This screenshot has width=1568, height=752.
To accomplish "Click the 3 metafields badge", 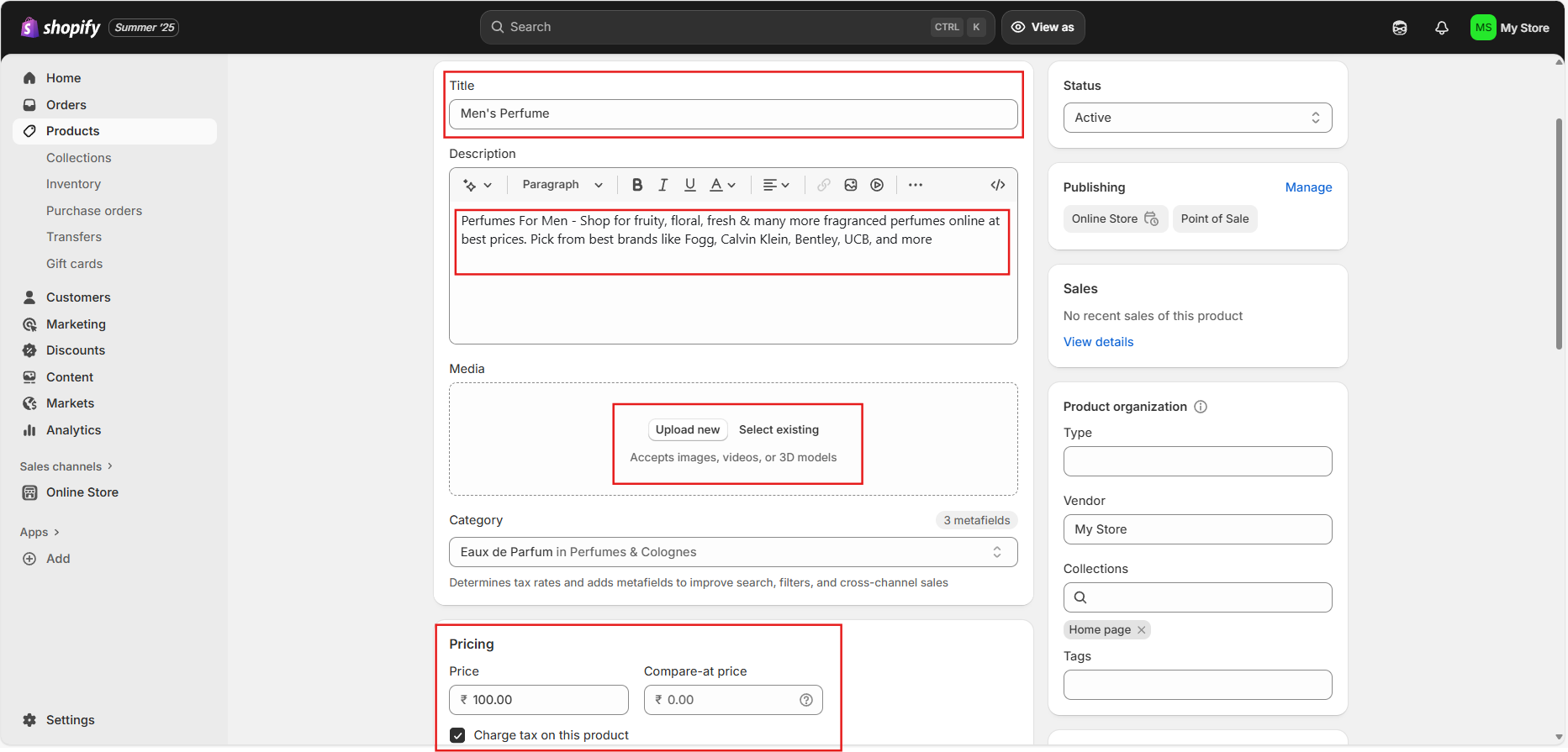I will click(x=976, y=520).
